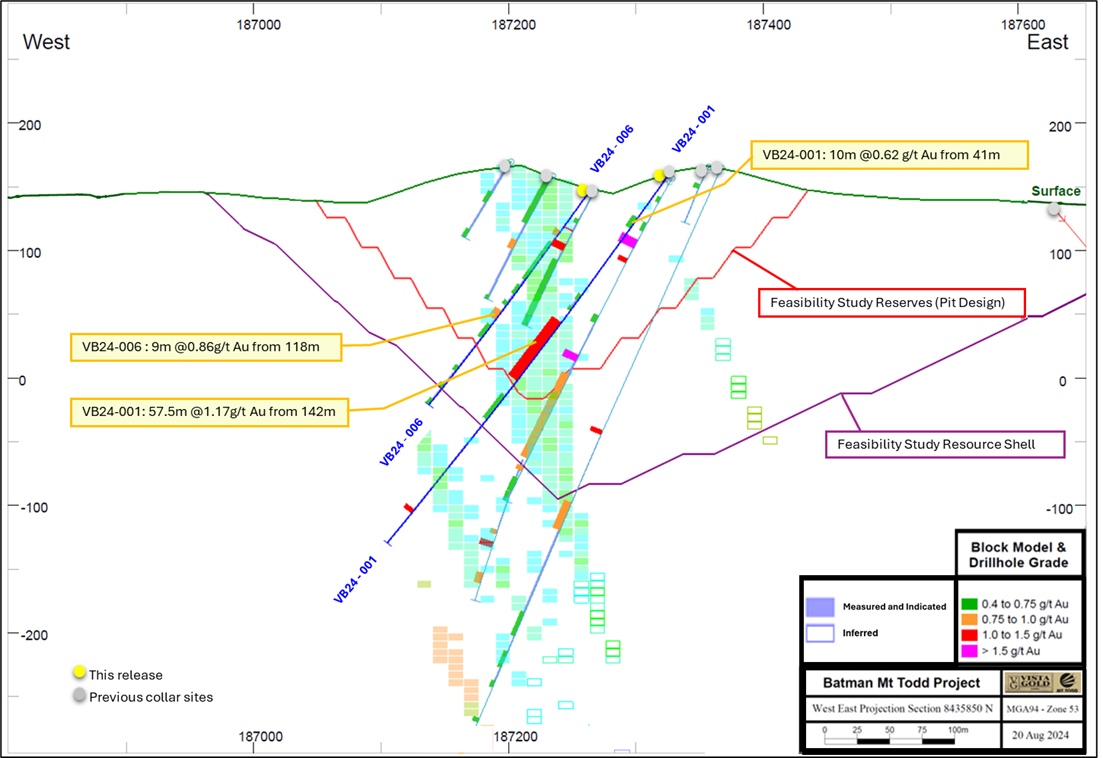1103x758 pixels.
Task: Select the magenta > 1.5 g/t Au swatch
Action: tap(967, 651)
